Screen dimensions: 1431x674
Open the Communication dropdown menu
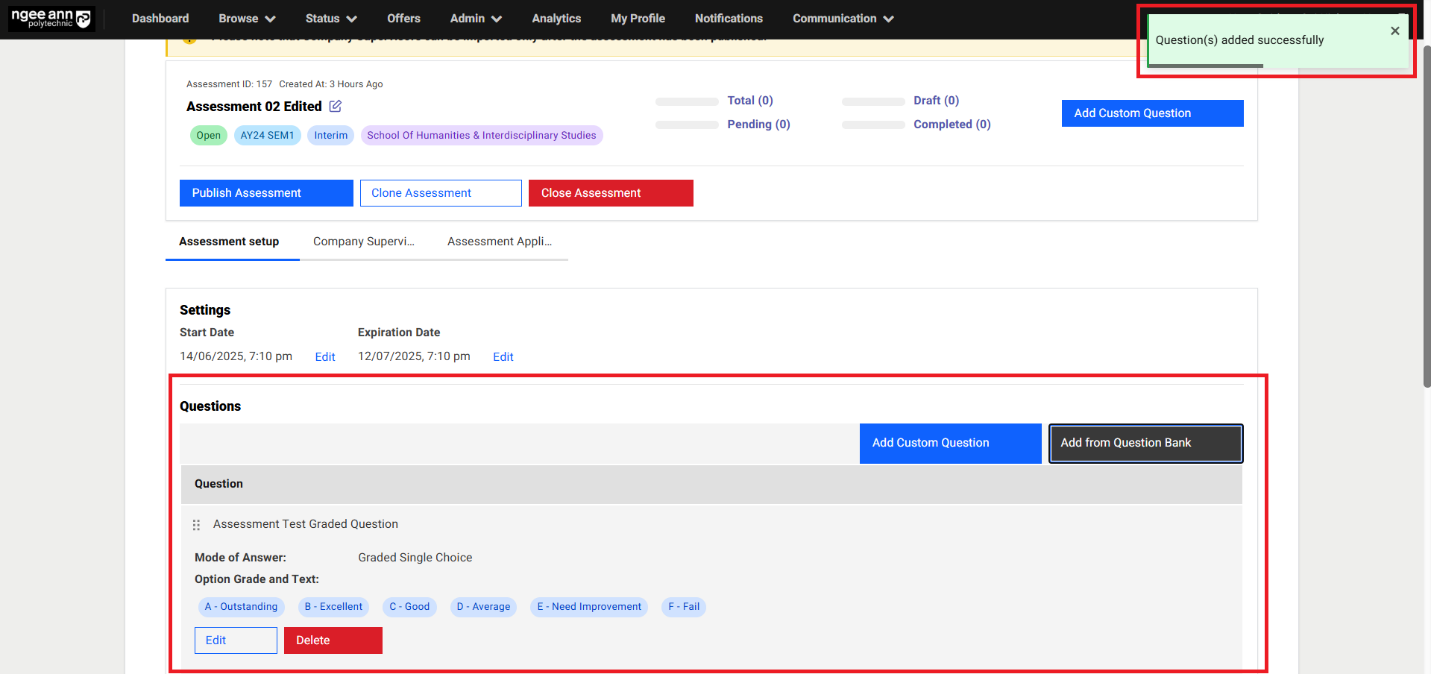pos(843,19)
